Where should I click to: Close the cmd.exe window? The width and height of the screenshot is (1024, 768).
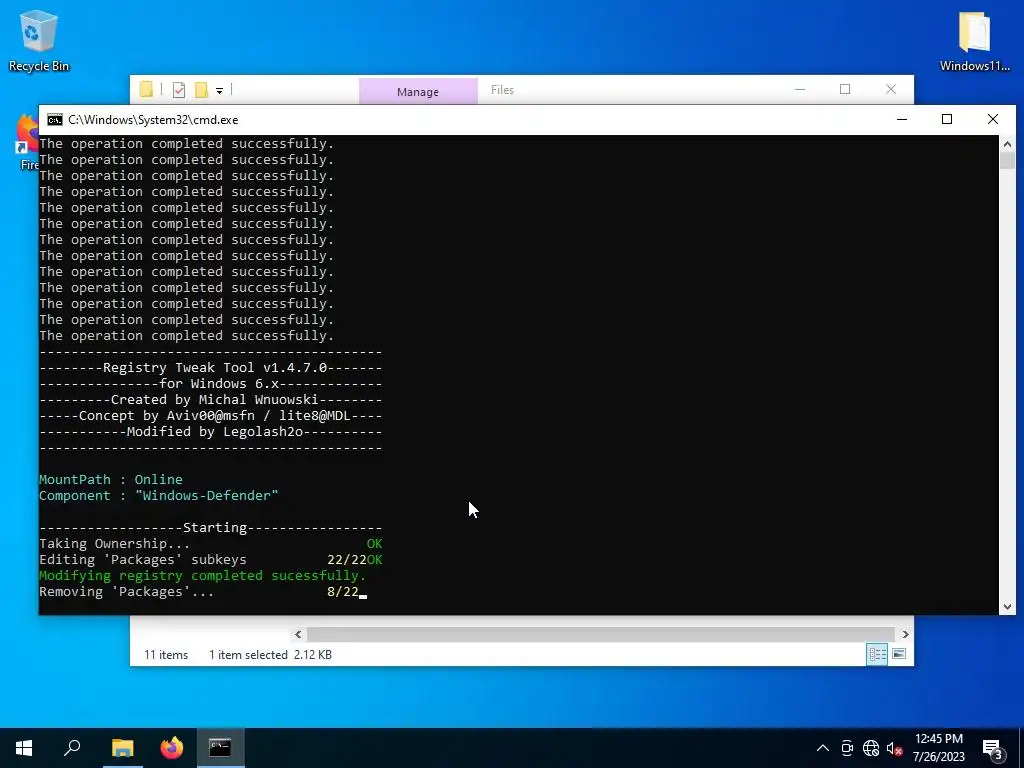[993, 120]
